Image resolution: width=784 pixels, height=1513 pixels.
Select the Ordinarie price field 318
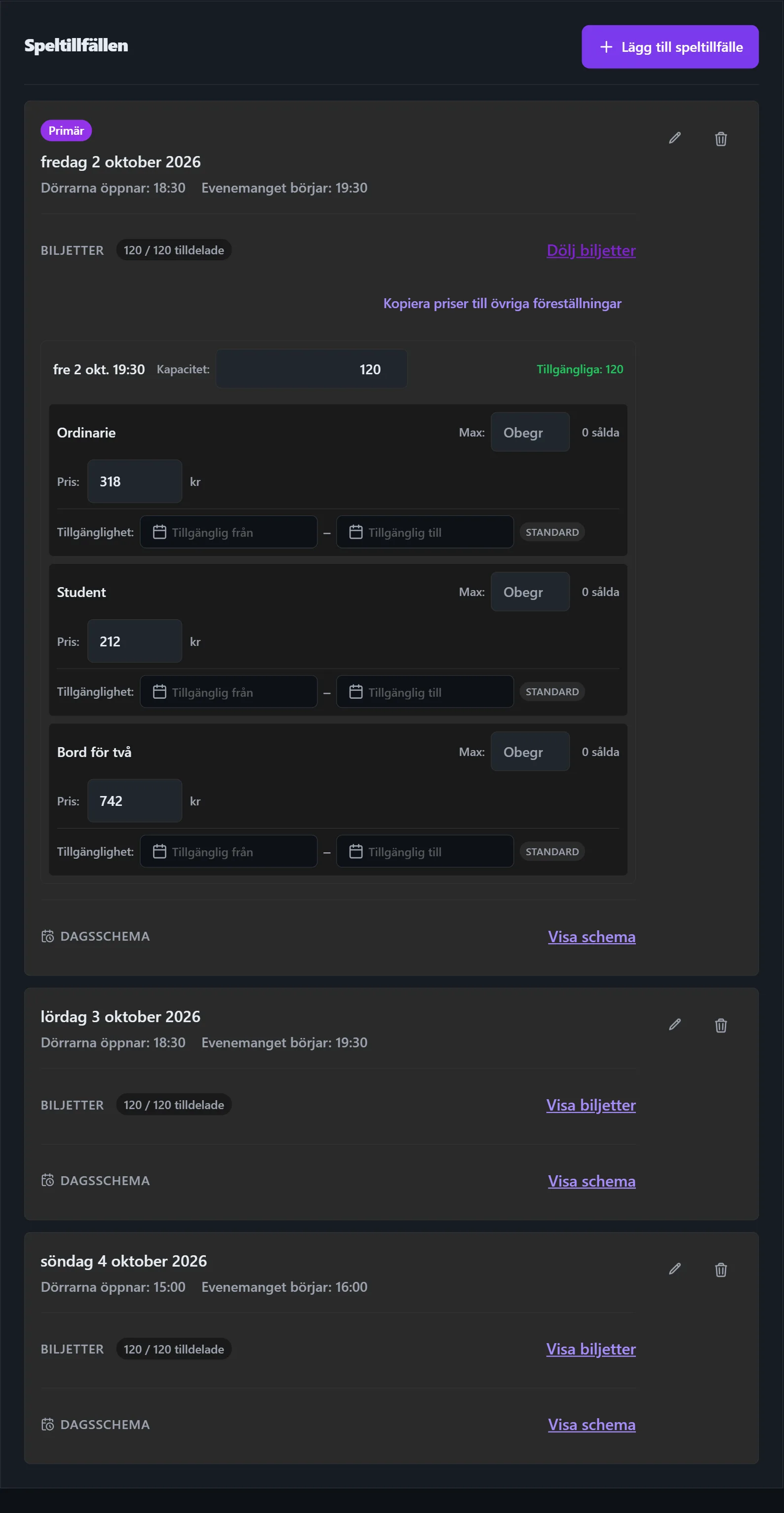(134, 481)
